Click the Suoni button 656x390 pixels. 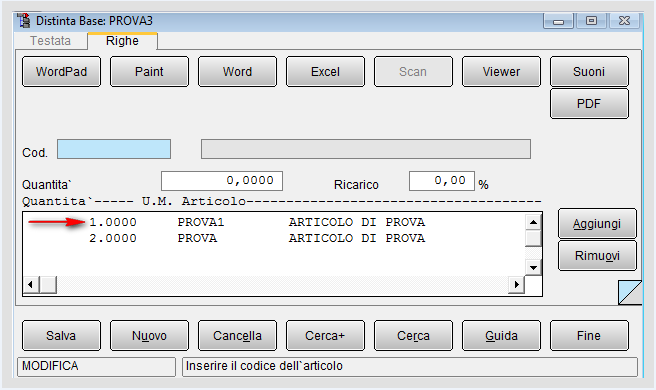click(589, 72)
